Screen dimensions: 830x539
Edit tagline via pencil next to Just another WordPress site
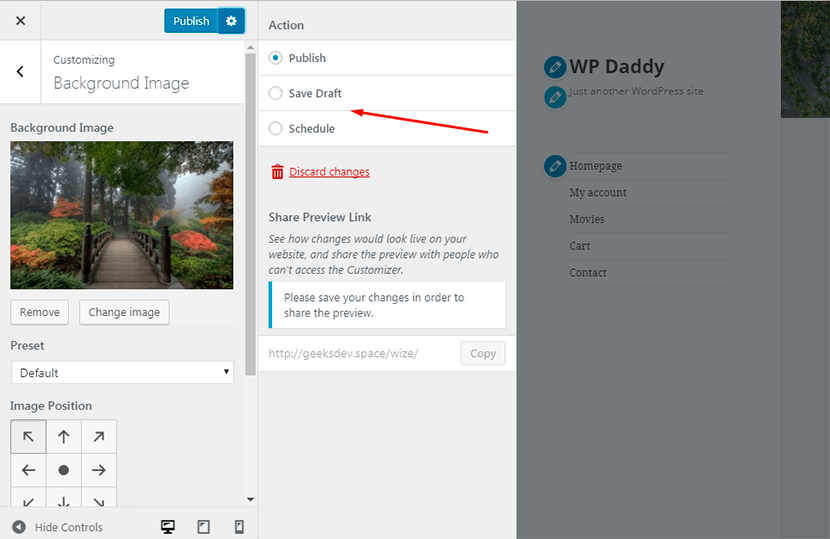point(555,97)
